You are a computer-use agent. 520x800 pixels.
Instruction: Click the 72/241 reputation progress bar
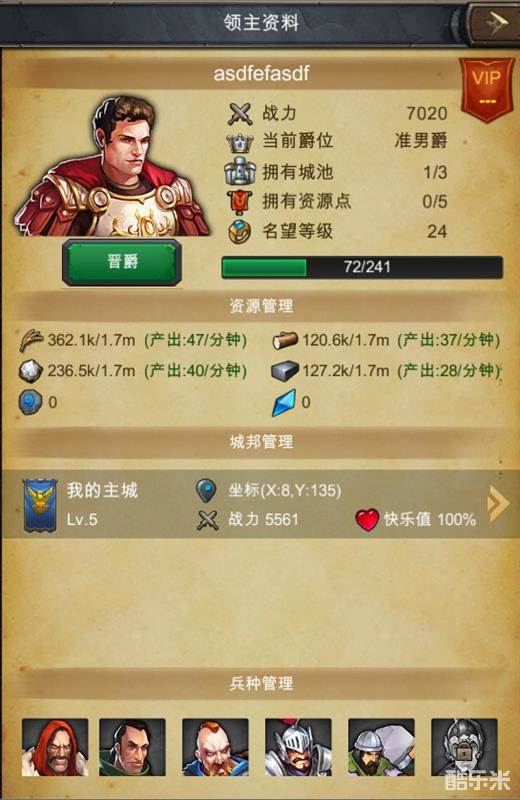point(362,267)
